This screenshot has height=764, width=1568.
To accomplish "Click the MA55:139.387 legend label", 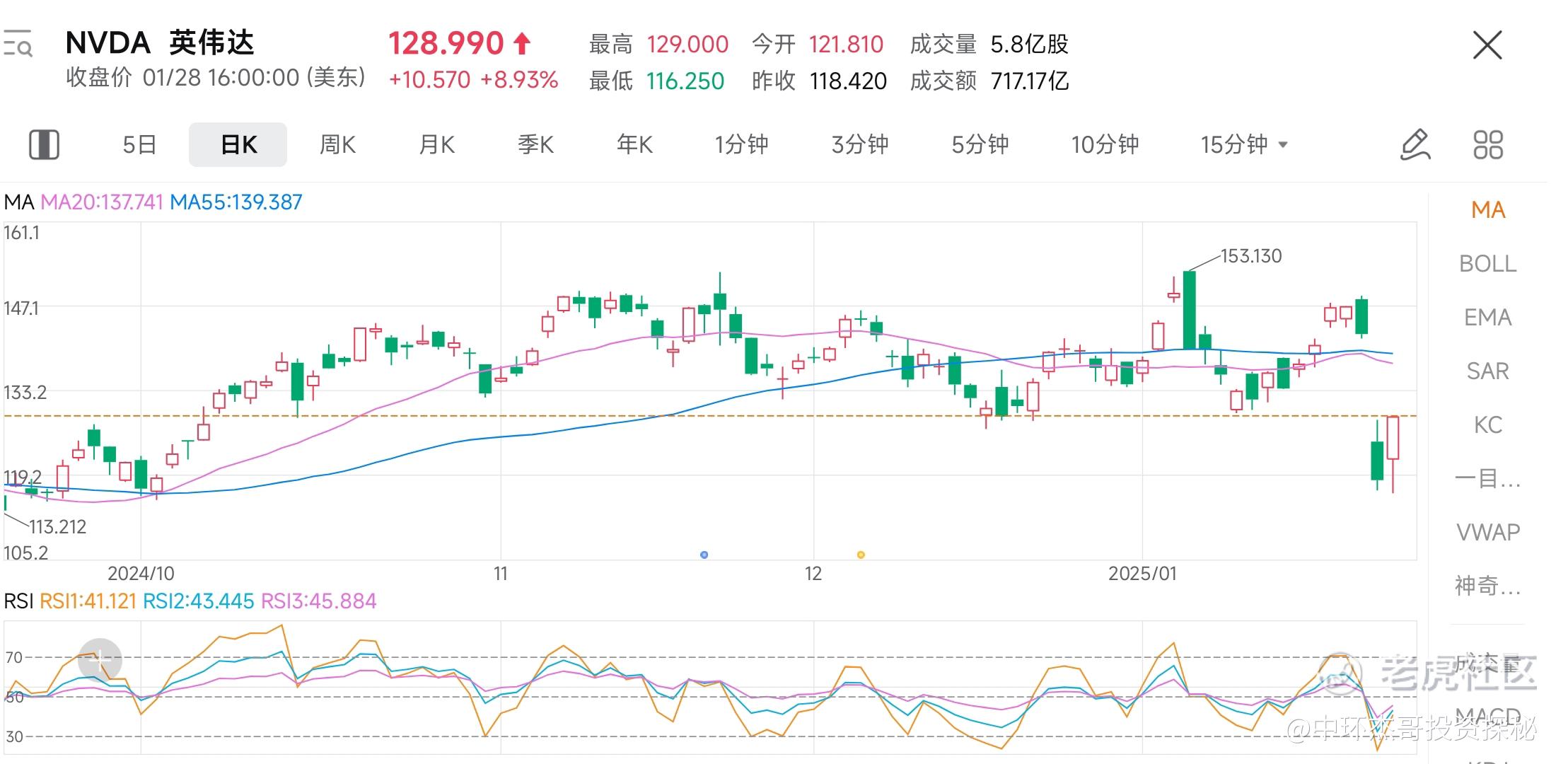I will (x=236, y=202).
